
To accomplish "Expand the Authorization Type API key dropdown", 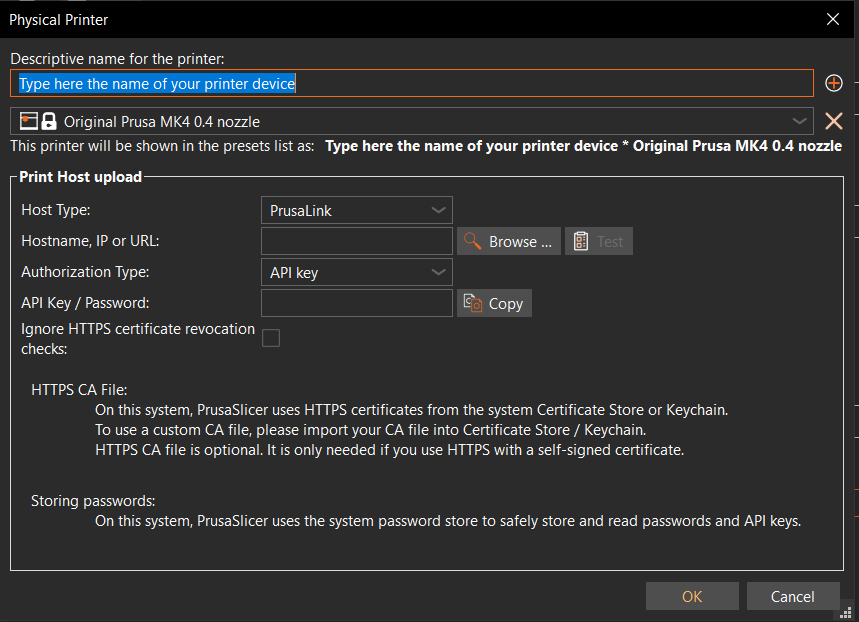I will tap(357, 272).
